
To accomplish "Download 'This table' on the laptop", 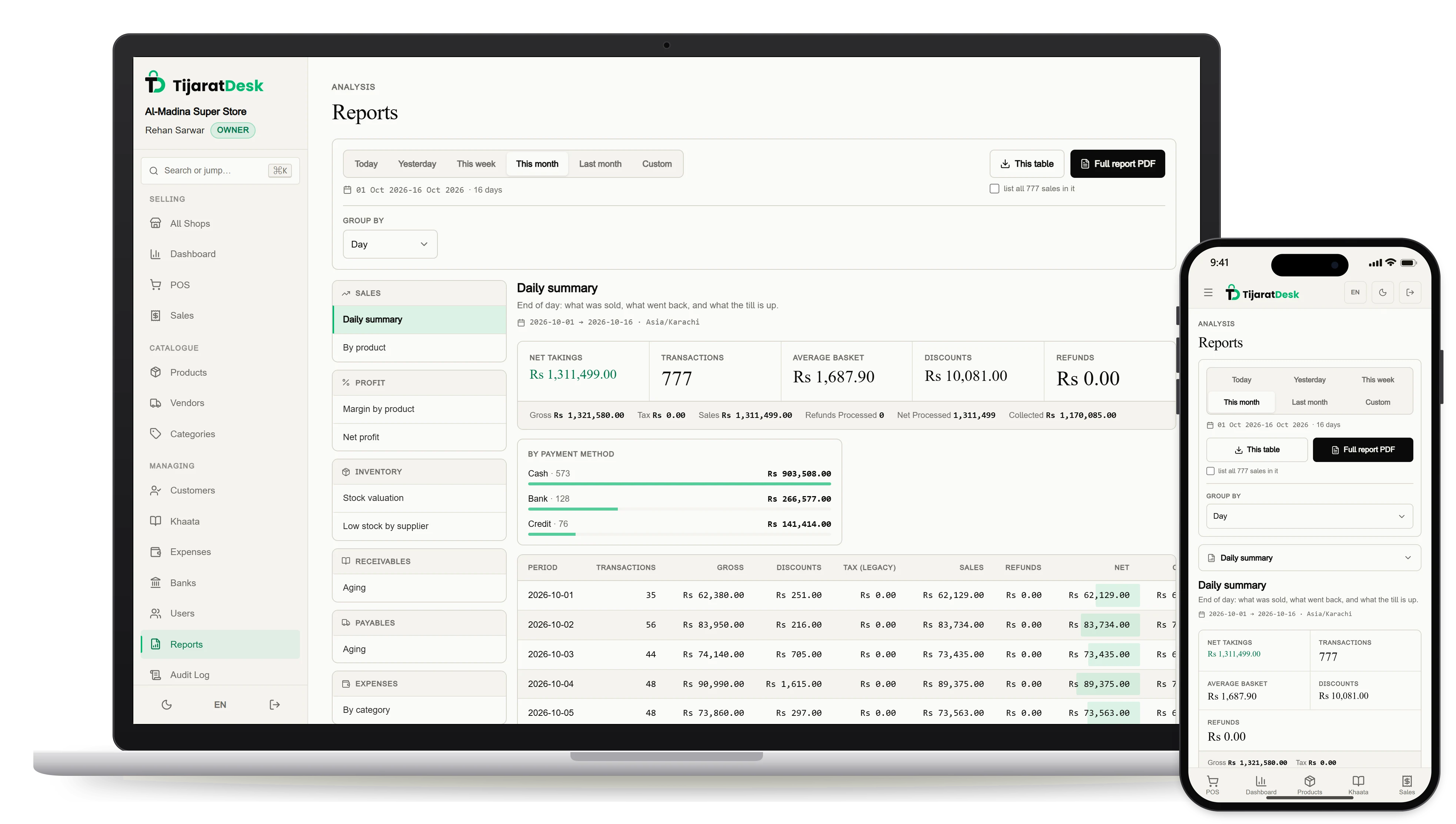I will [x=1027, y=164].
